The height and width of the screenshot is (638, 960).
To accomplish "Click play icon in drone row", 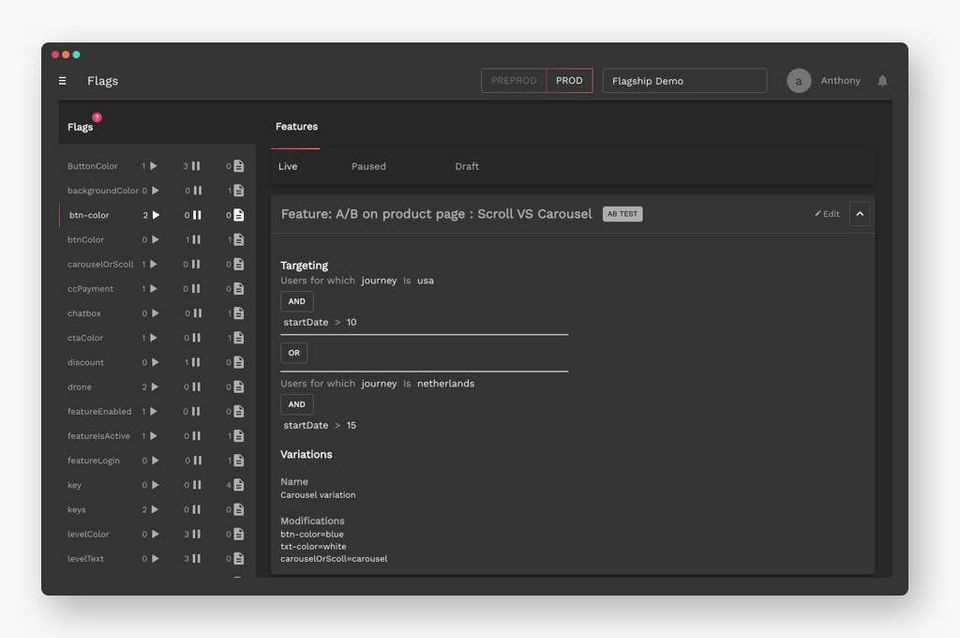I will click(155, 386).
